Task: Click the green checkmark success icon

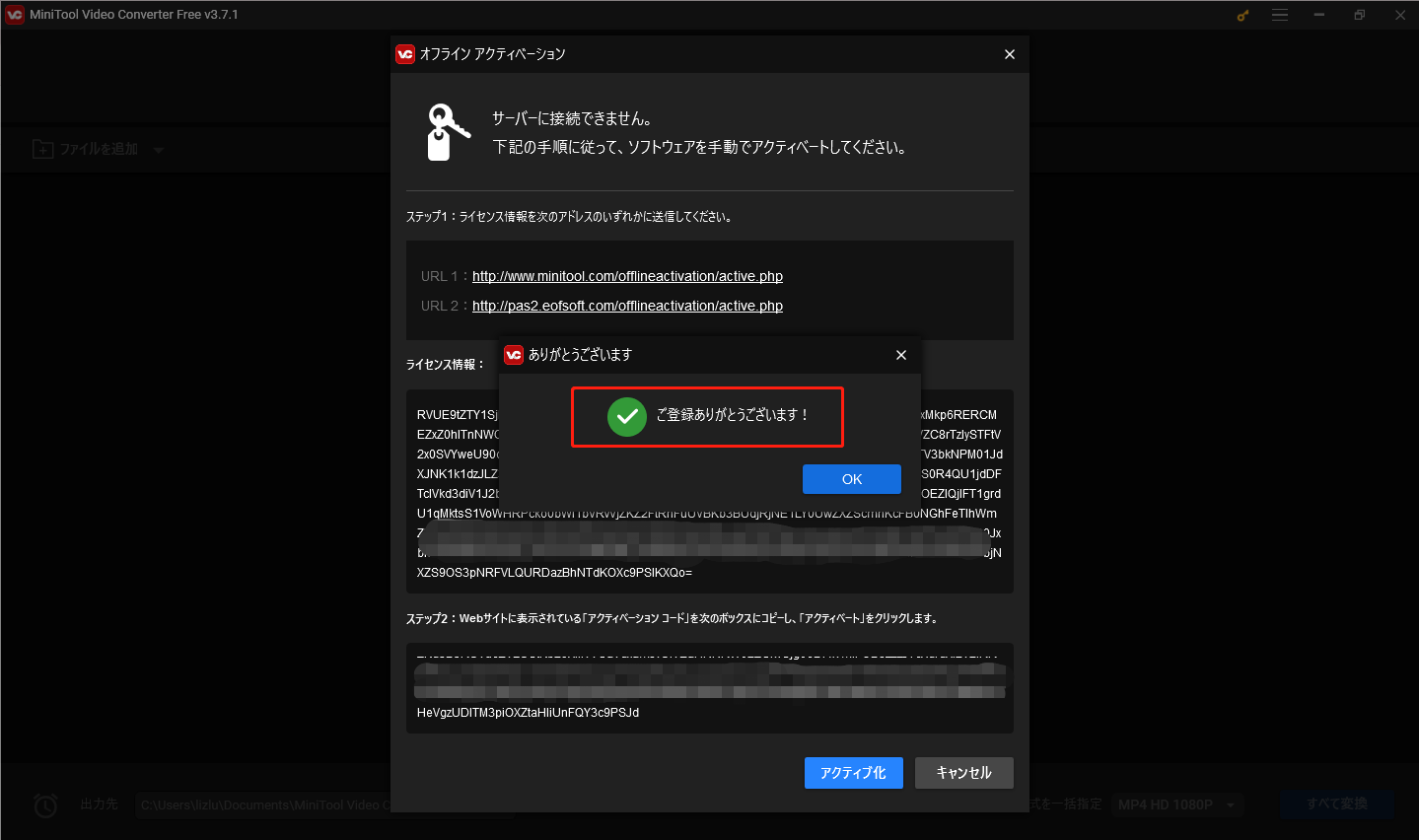Action: point(626,417)
